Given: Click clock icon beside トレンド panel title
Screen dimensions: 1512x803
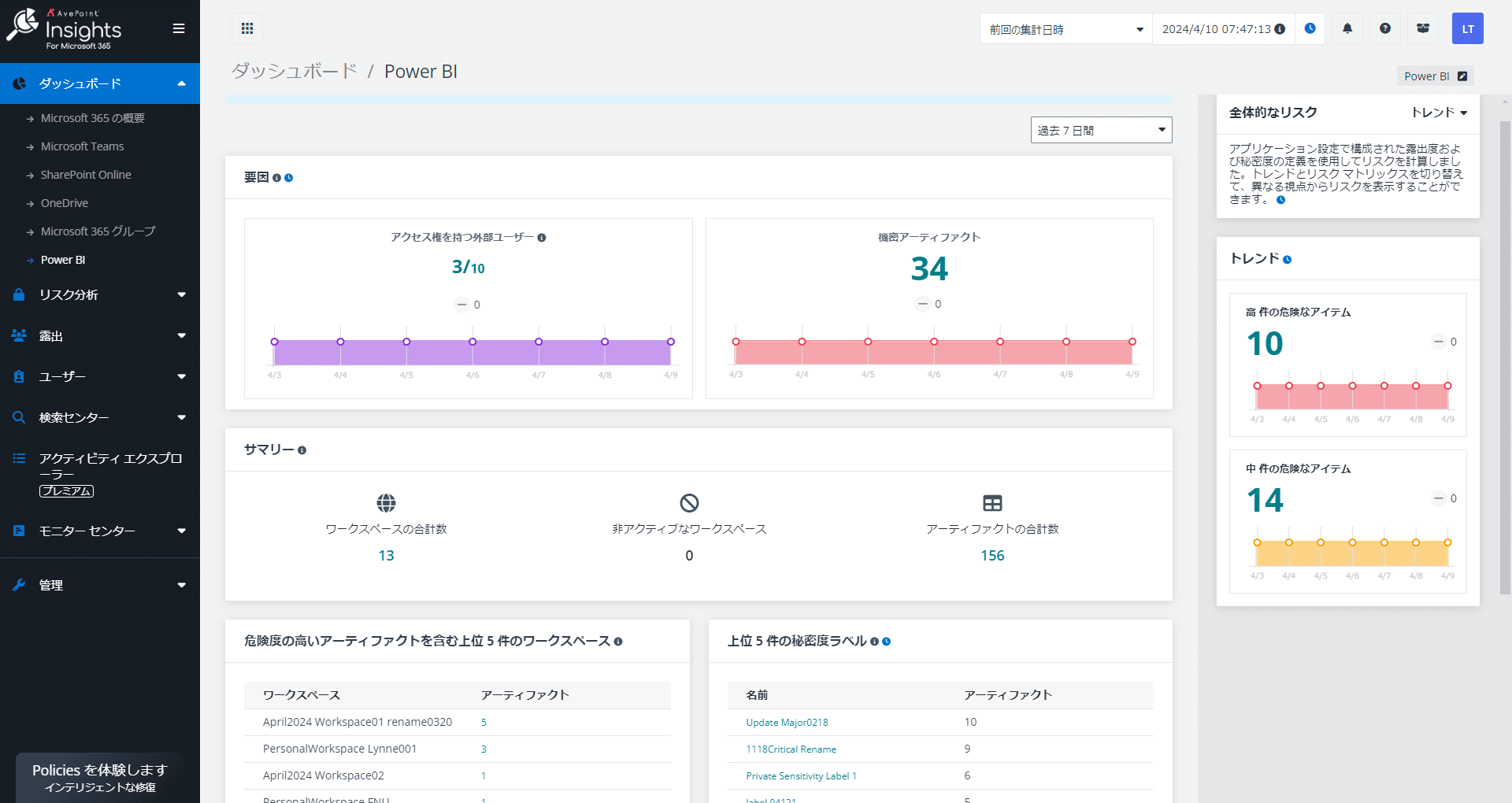Looking at the screenshot, I should click(1288, 260).
